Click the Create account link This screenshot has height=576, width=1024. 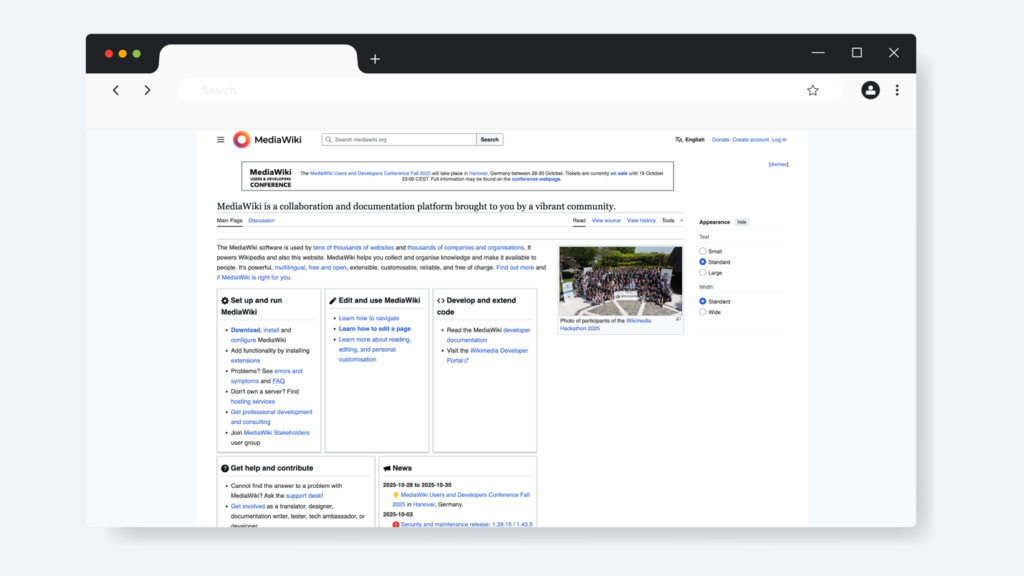pyautogui.click(x=750, y=140)
